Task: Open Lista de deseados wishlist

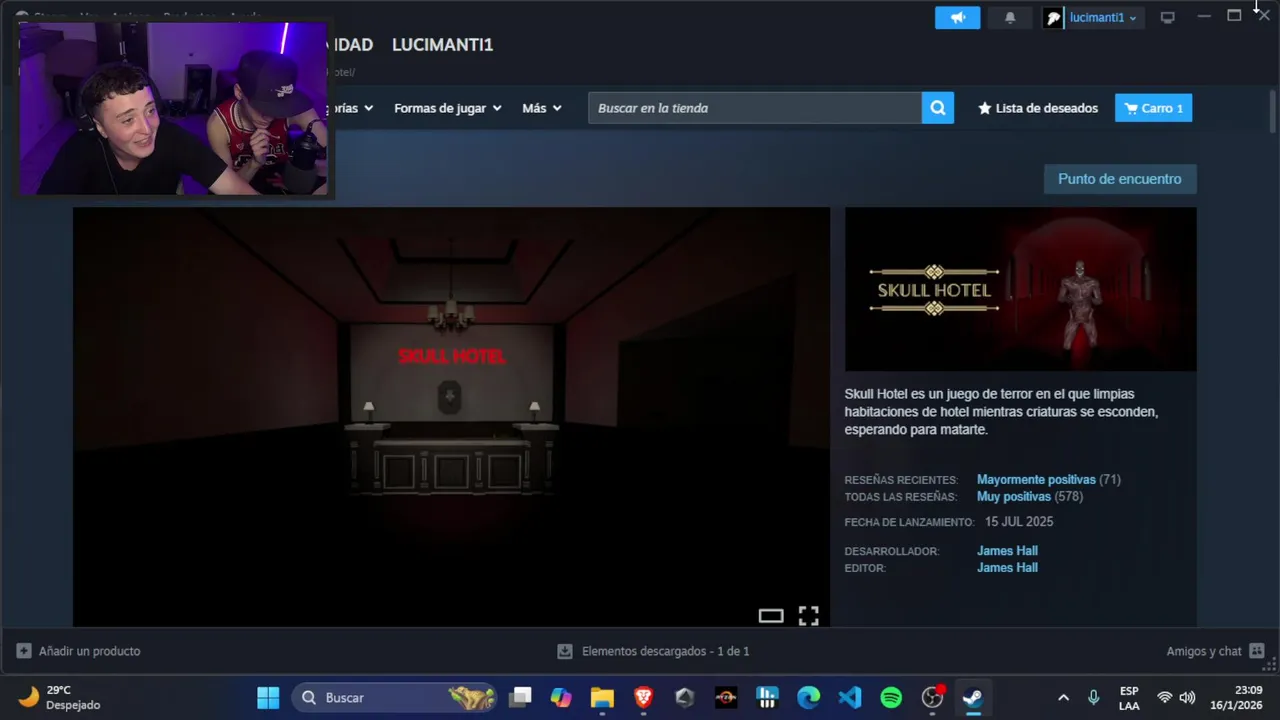Action: click(1038, 108)
